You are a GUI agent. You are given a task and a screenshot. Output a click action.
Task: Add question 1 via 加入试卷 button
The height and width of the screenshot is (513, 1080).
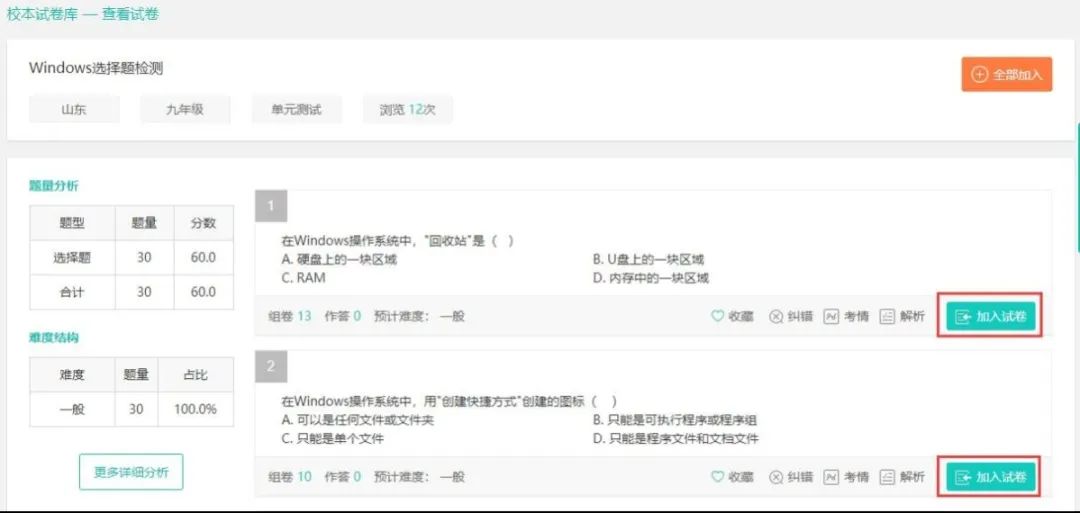pyautogui.click(x=990, y=316)
